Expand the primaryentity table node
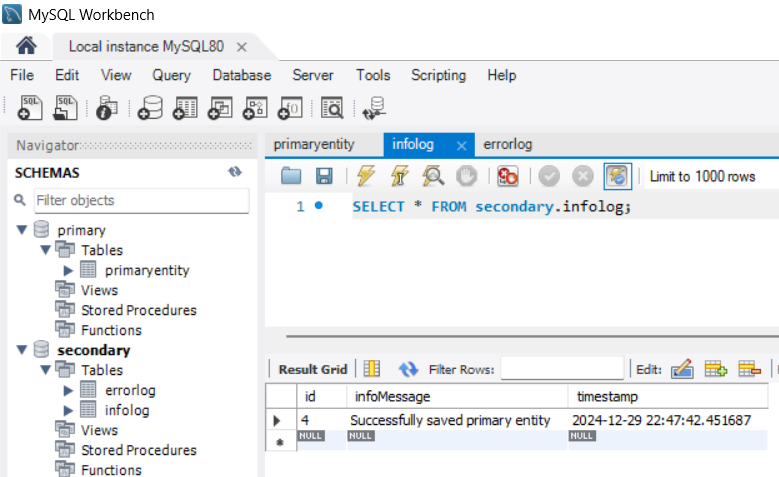The height and width of the screenshot is (477, 779). pyautogui.click(x=68, y=270)
